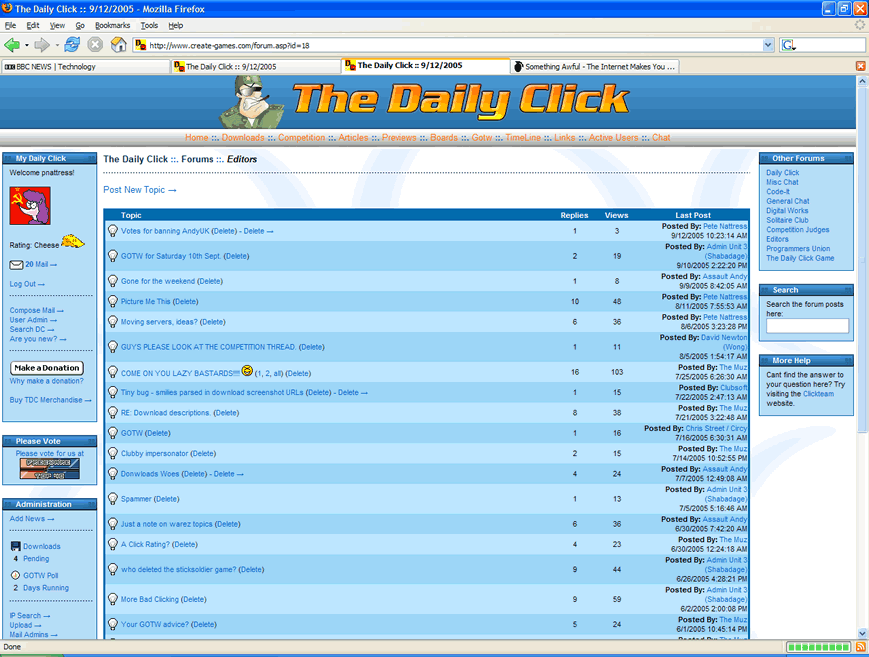Click the user avatar image

coord(30,206)
